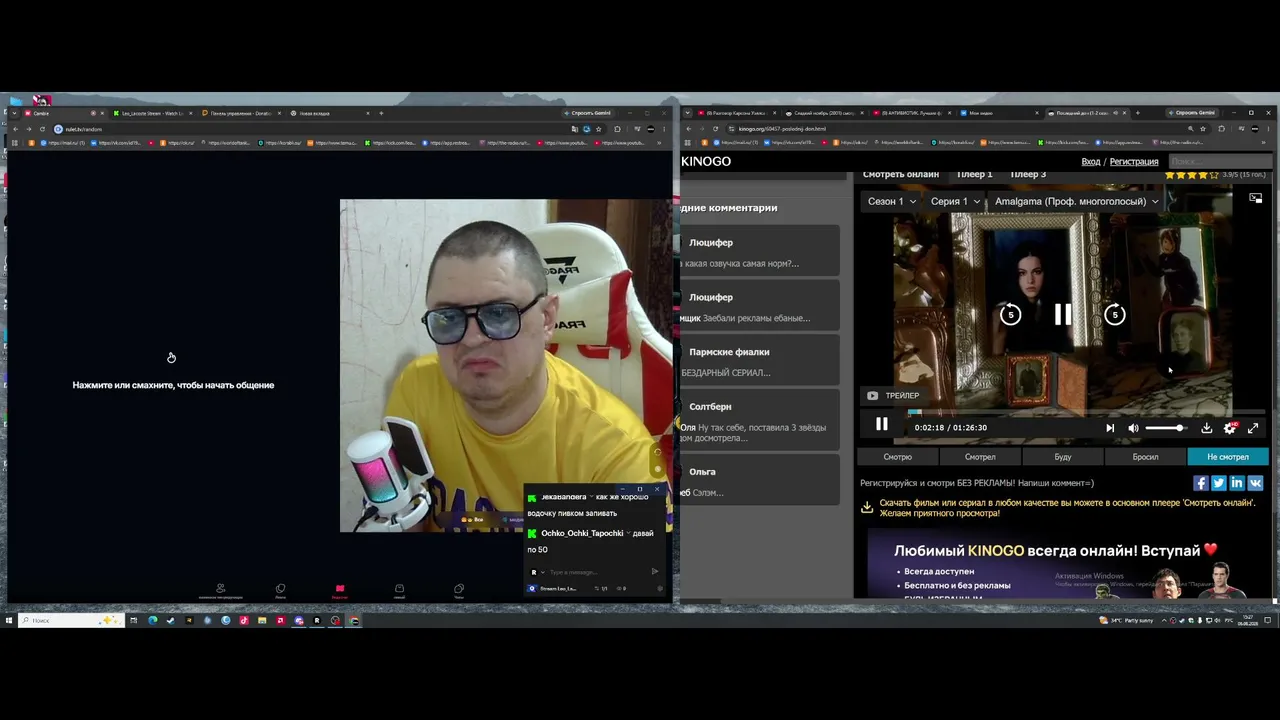Share the page on Facebook
Viewport: 1280px width, 720px height.
tap(1201, 483)
